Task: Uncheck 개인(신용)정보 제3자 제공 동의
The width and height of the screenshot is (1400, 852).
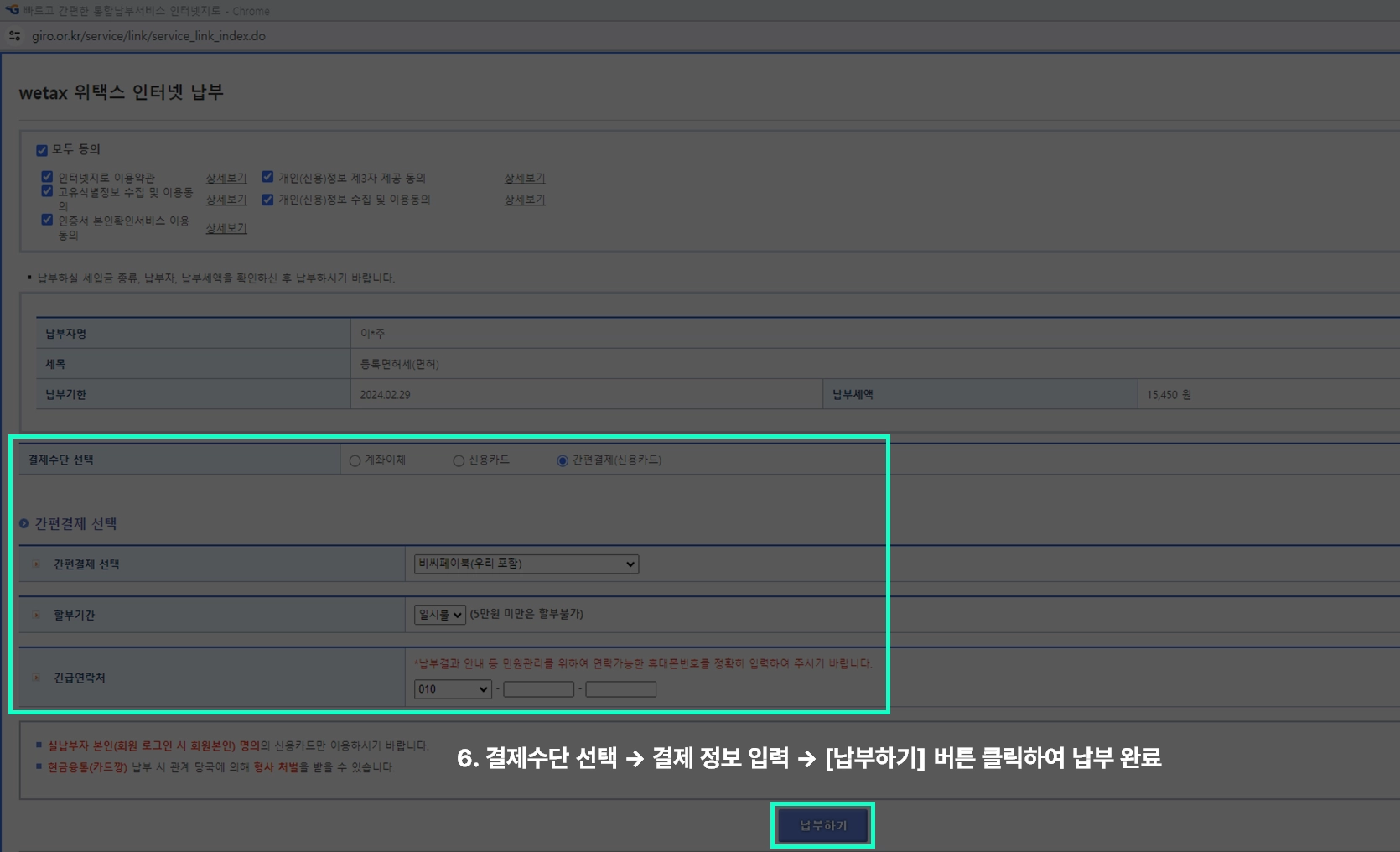Action: [267, 177]
